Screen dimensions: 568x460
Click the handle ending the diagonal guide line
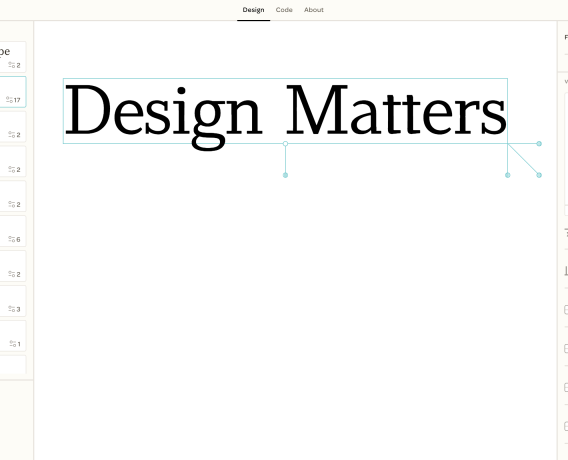539,175
